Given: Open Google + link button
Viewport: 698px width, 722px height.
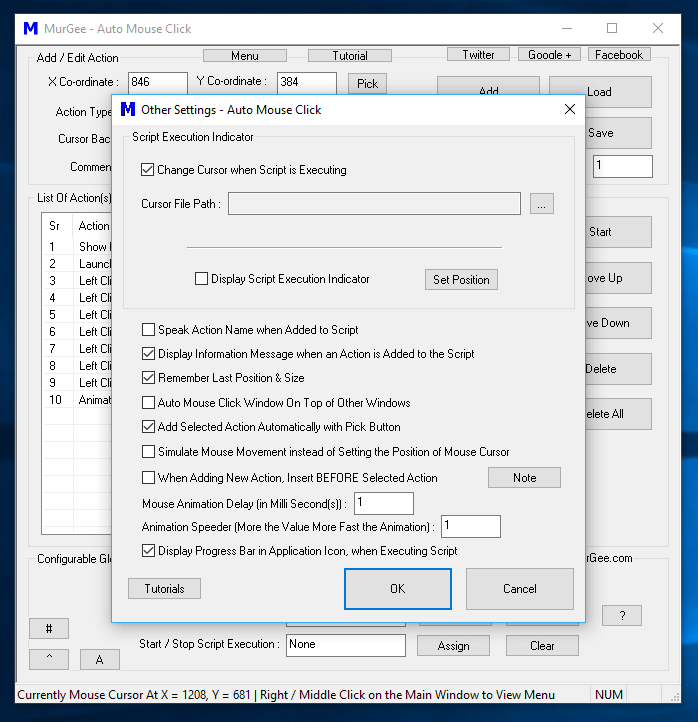Looking at the screenshot, I should pyautogui.click(x=549, y=54).
